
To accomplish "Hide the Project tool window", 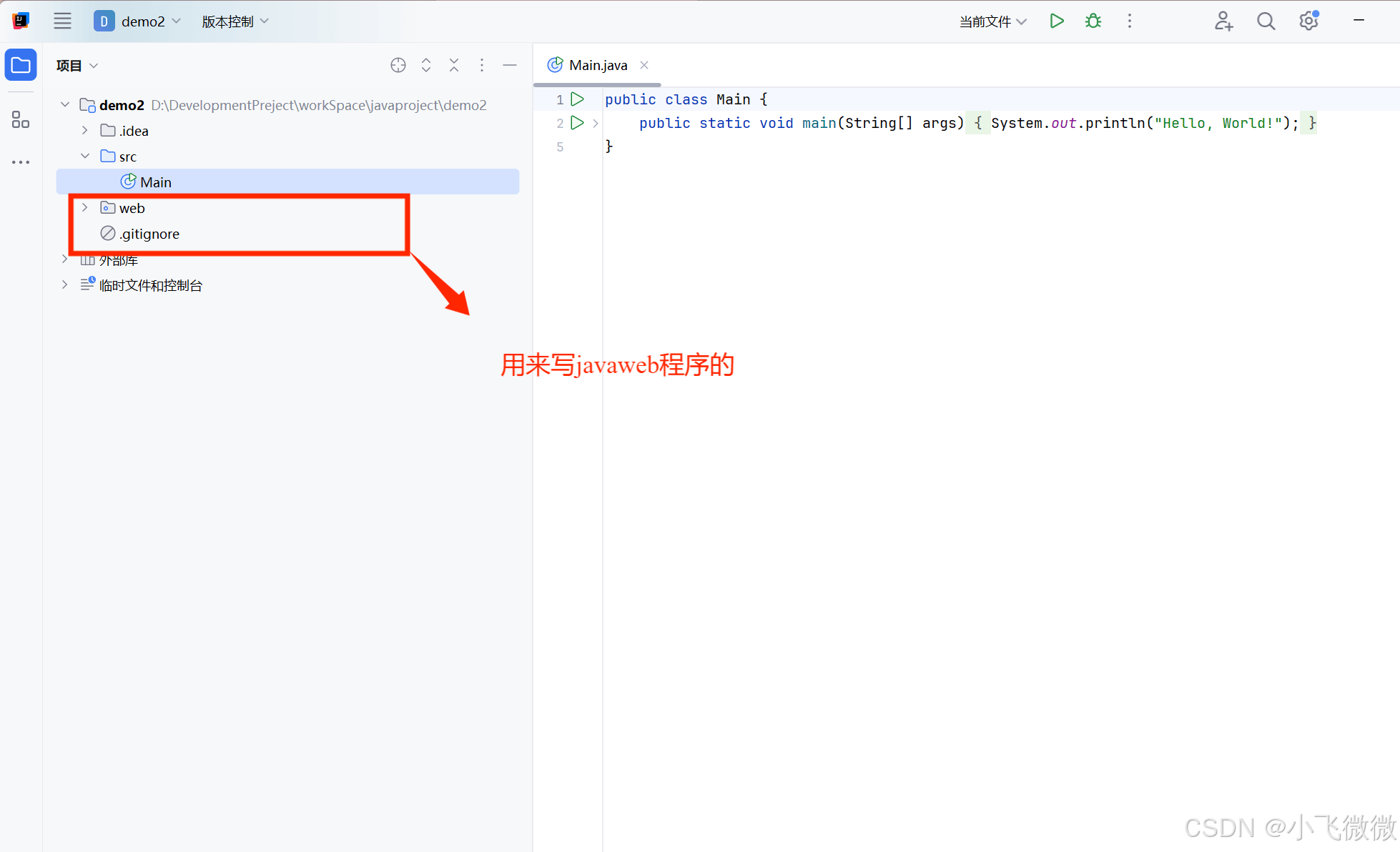I will (x=510, y=66).
